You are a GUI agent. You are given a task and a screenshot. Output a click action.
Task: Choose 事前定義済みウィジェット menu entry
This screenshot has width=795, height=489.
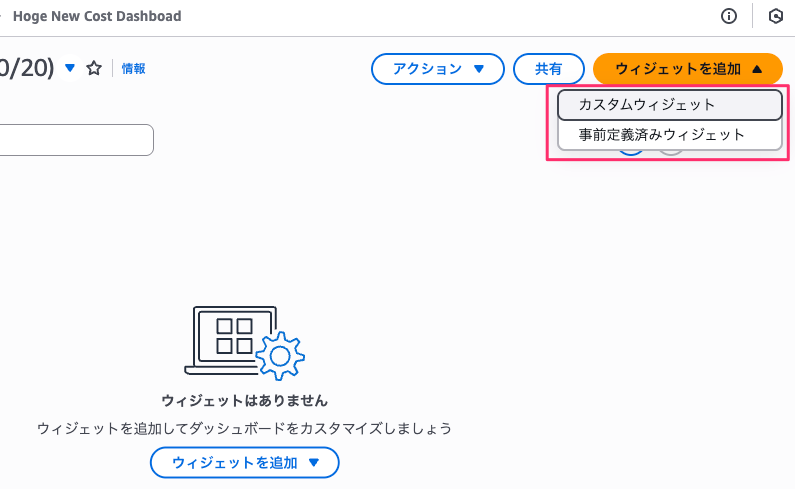(x=670, y=135)
